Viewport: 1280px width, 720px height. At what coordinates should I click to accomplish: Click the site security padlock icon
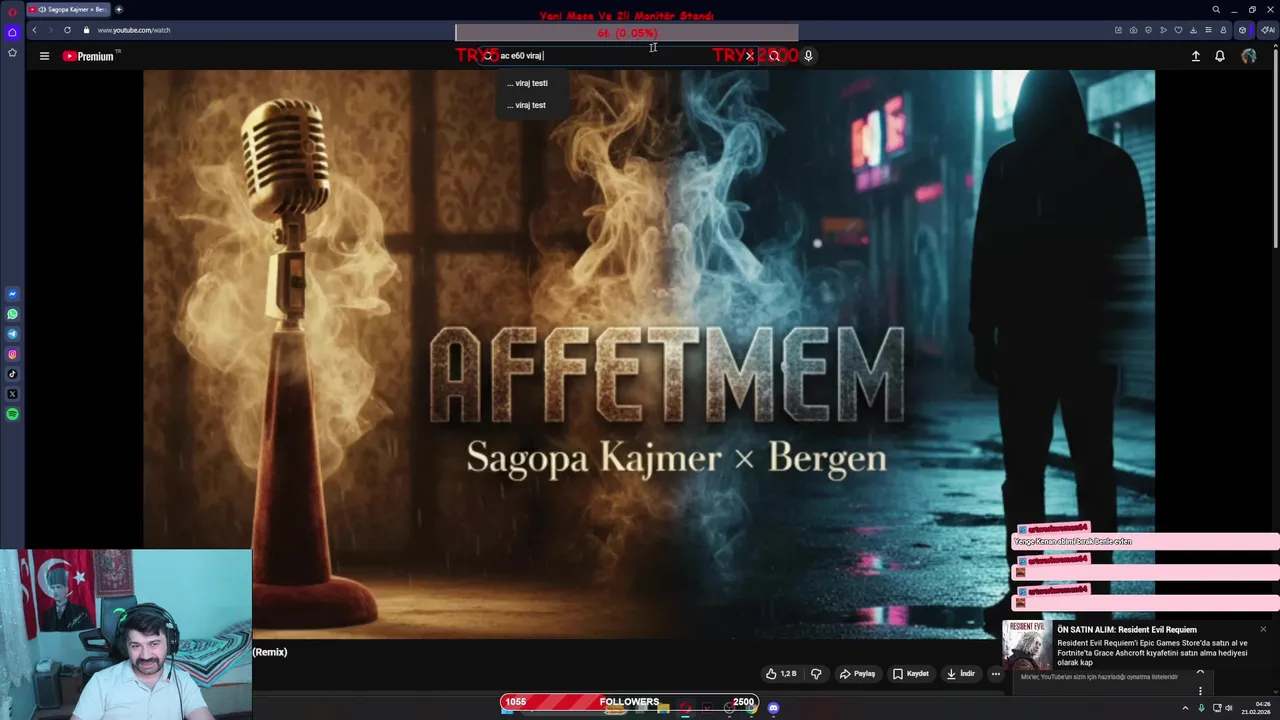[x=86, y=30]
